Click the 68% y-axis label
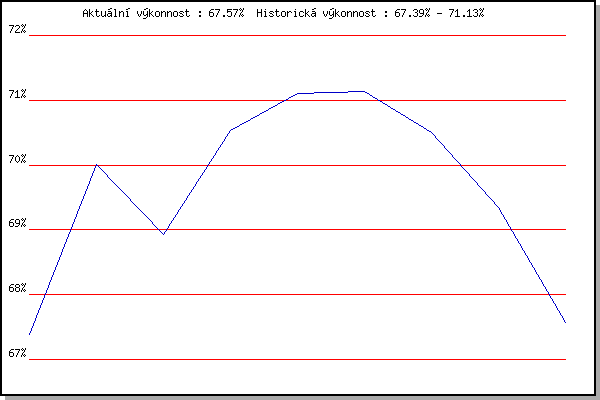Screen dimensions: 600x400 pyautogui.click(x=17, y=289)
